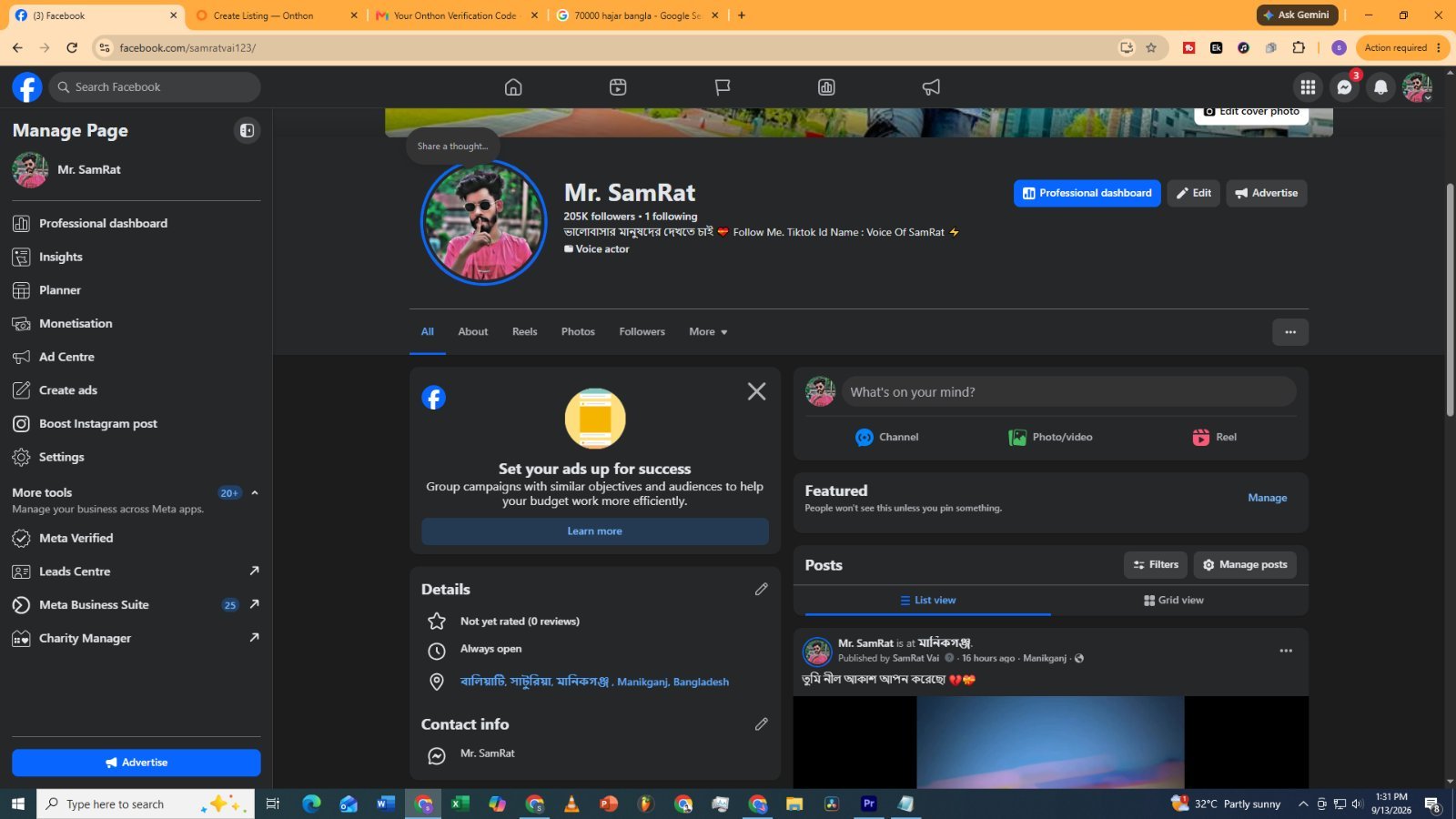Collapse the More tools section
The image size is (1456, 819).
tap(255, 493)
